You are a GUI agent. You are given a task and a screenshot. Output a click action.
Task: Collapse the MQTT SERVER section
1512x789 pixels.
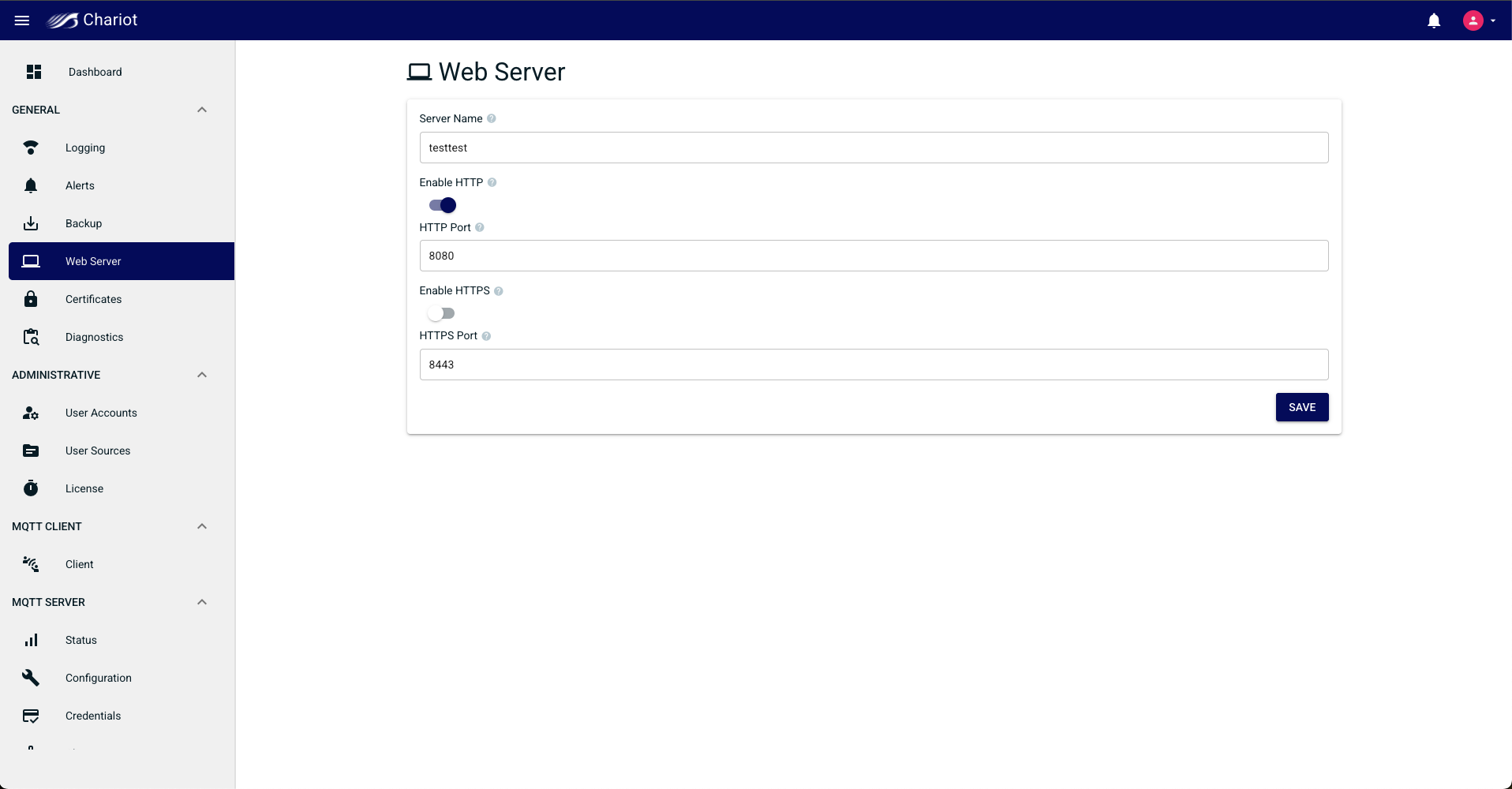point(202,602)
